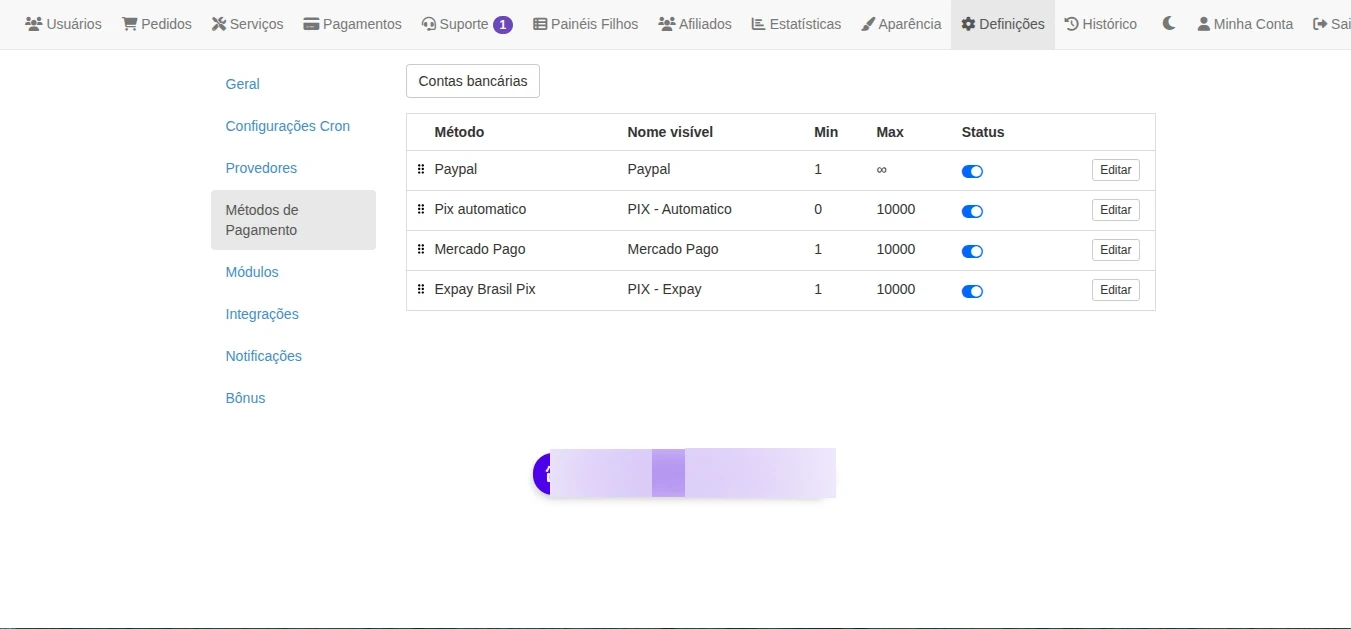Open the Painéis Filhos page
The image size is (1351, 629).
coord(585,24)
